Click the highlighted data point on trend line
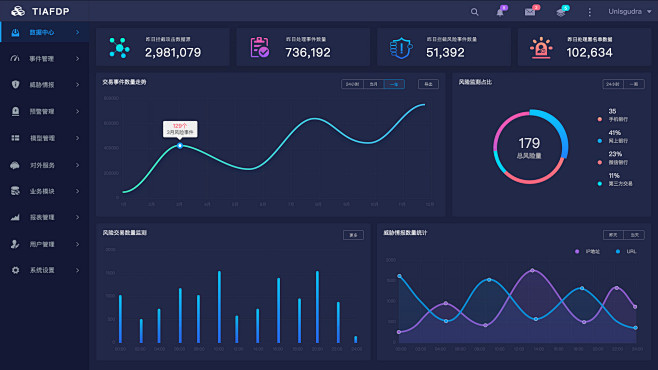 point(180,146)
